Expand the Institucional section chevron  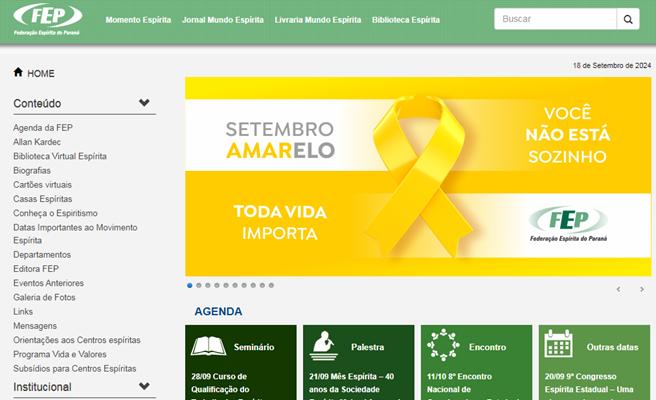144,386
